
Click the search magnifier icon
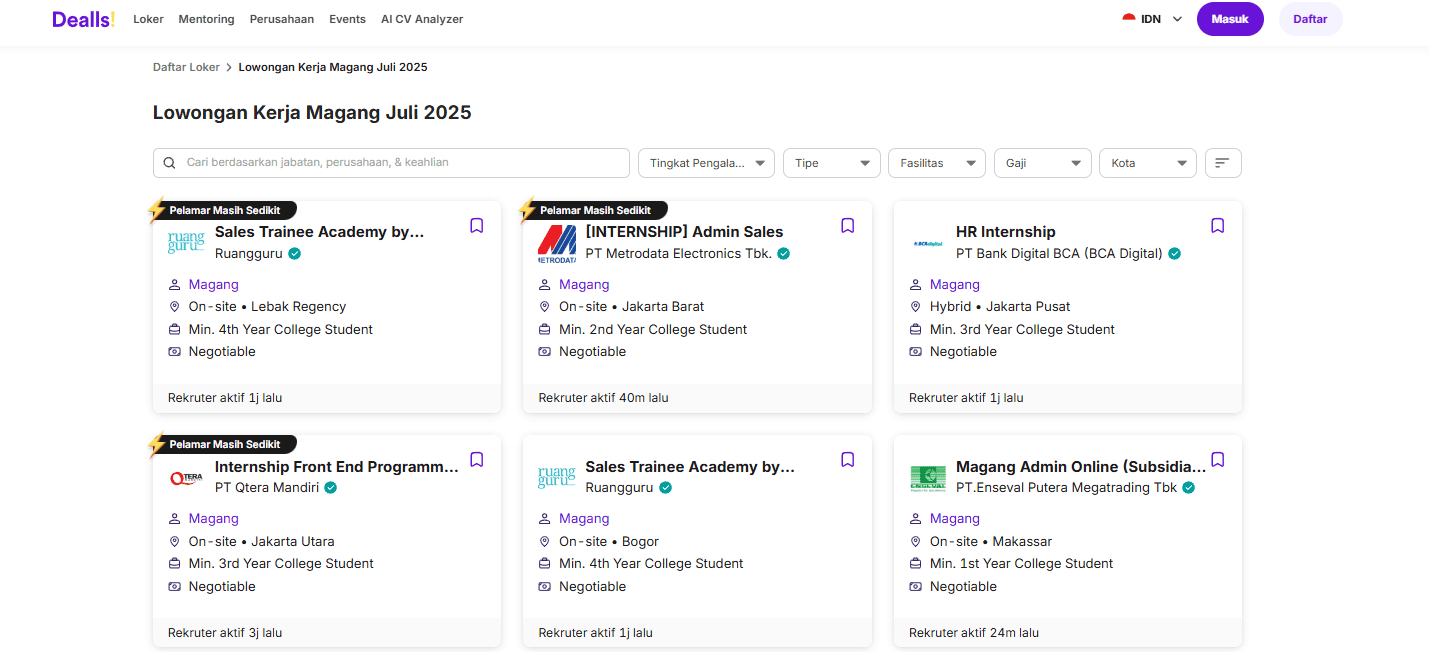170,163
